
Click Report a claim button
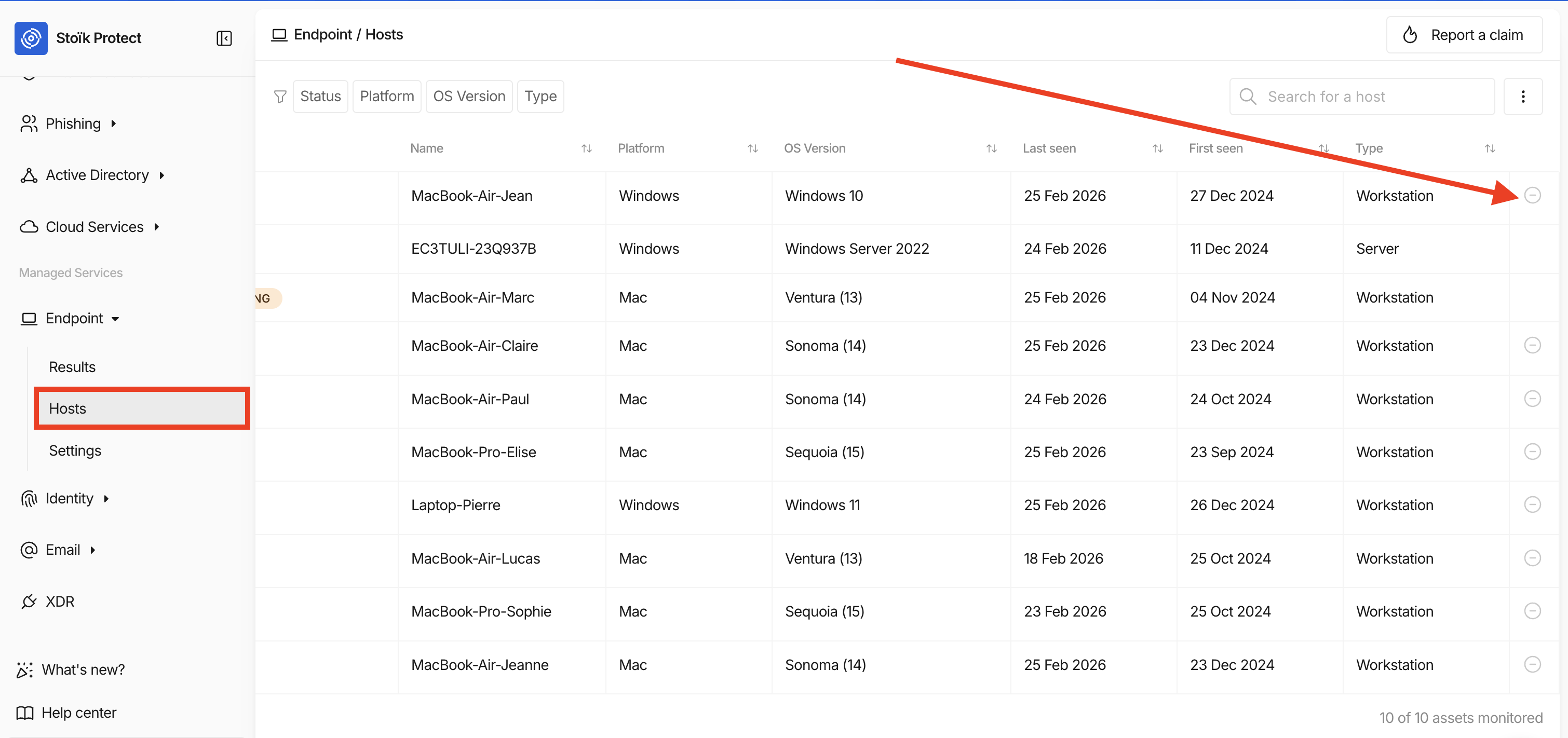click(1463, 35)
